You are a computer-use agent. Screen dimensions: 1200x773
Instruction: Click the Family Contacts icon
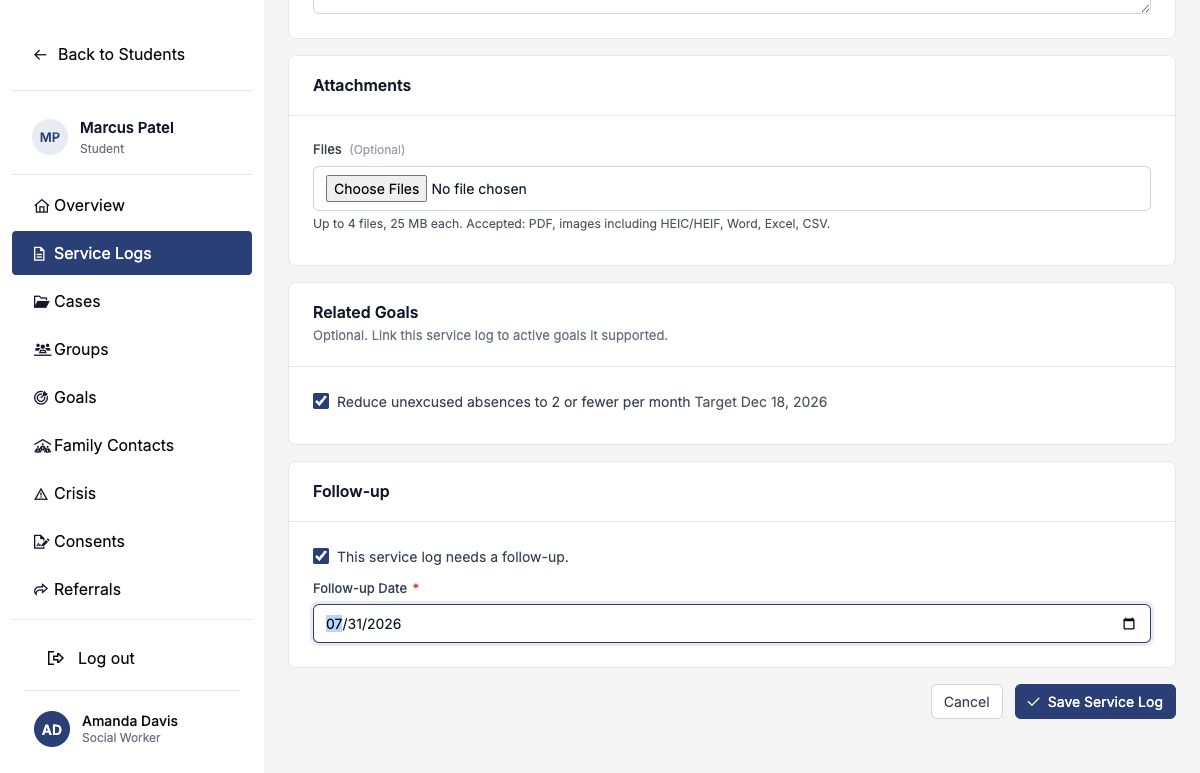(x=42, y=446)
